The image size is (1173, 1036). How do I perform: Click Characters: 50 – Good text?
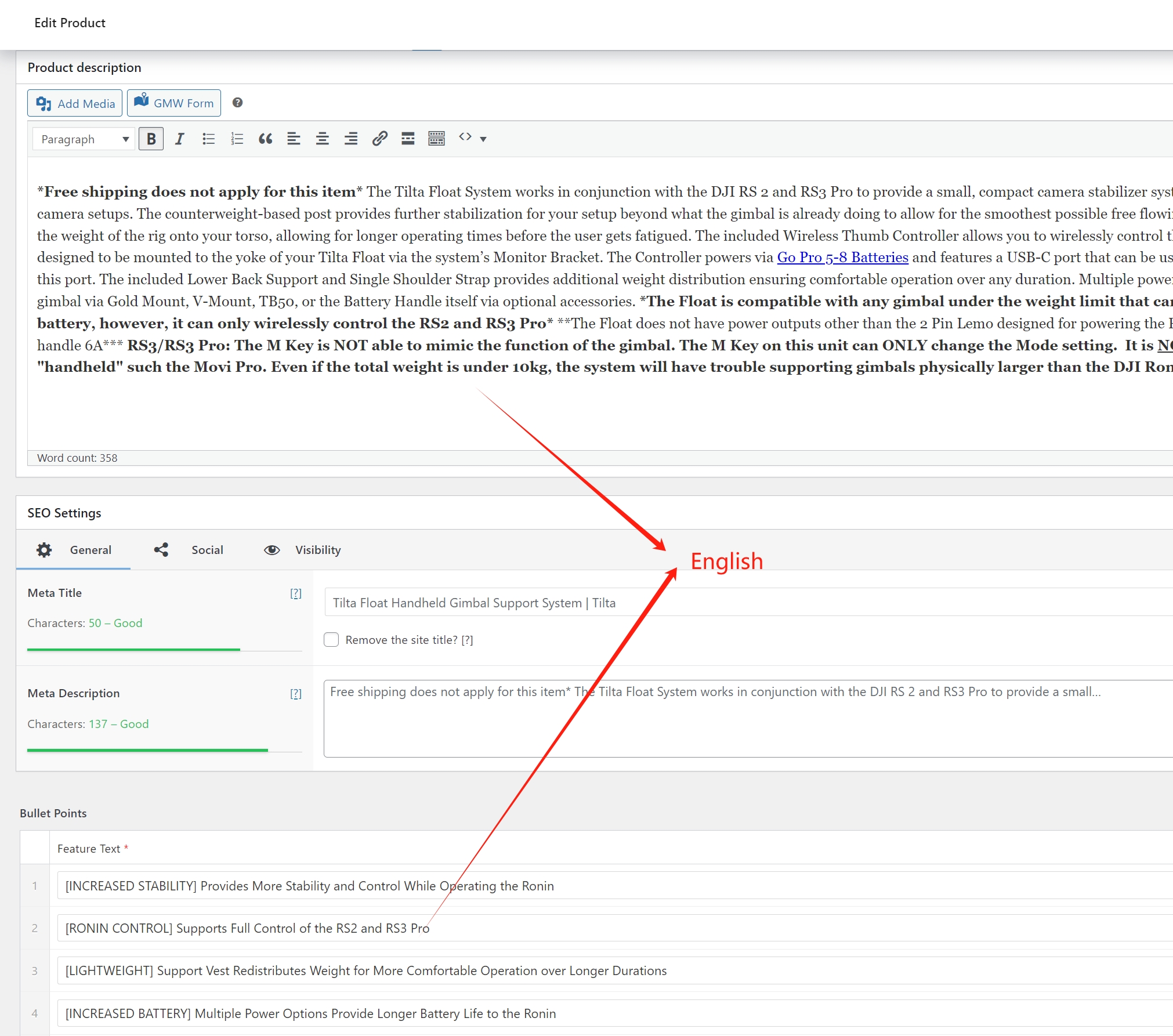click(x=85, y=623)
